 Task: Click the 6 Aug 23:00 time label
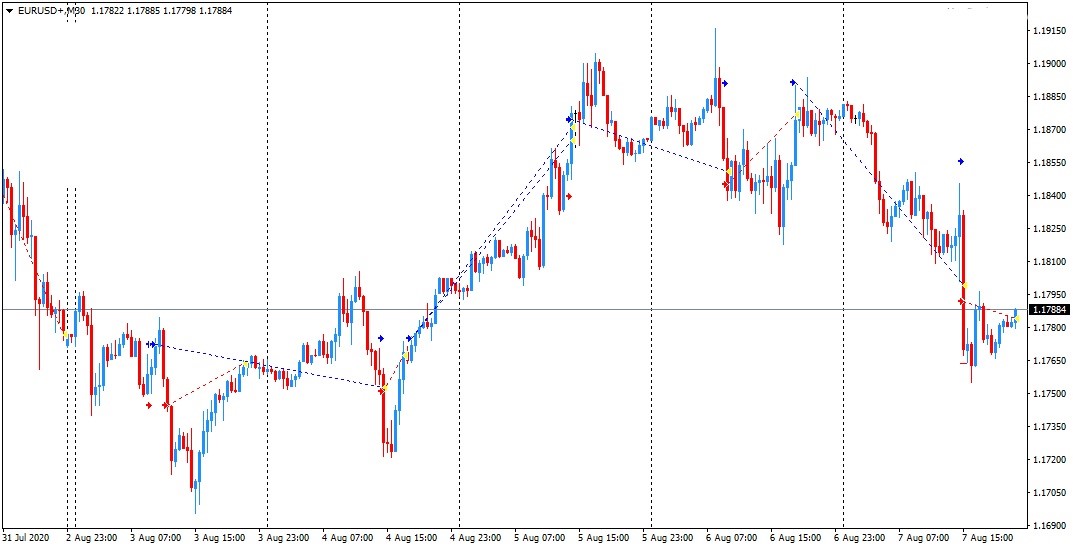pos(859,538)
